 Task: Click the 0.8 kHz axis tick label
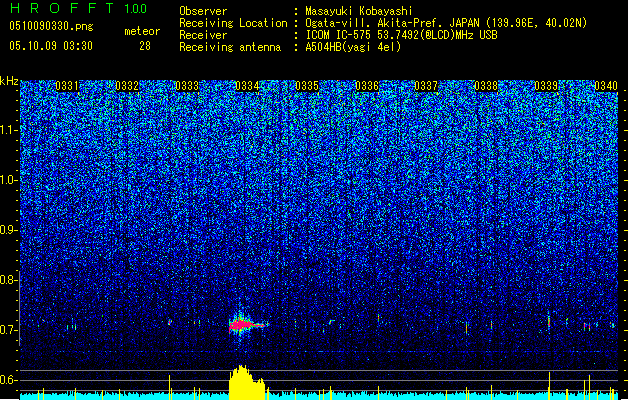[7, 280]
